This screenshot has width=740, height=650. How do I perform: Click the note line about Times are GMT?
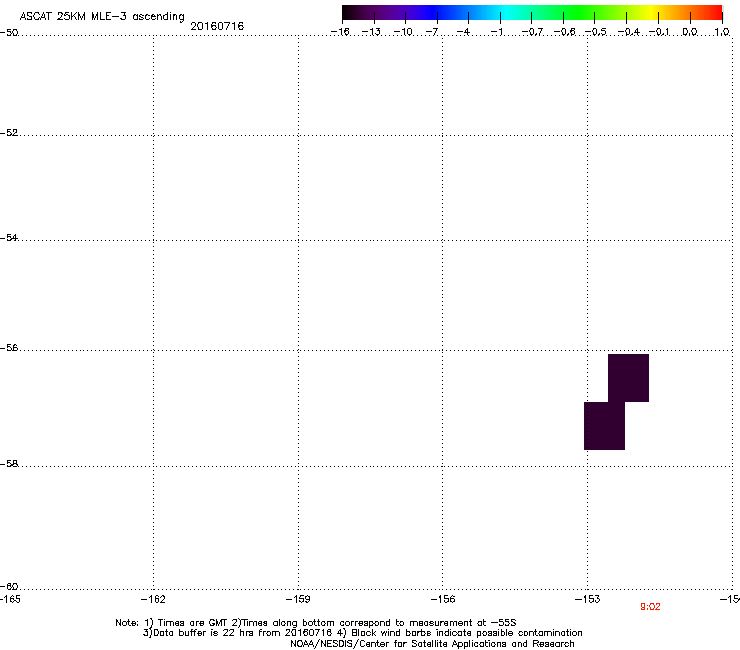pos(316,623)
